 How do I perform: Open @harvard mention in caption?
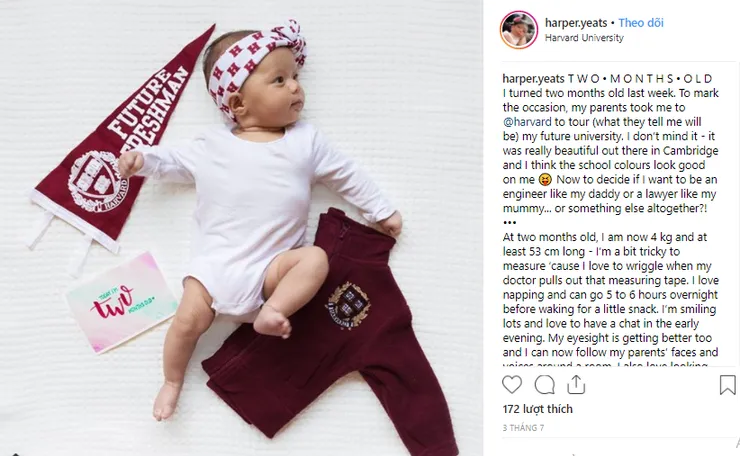[527, 122]
